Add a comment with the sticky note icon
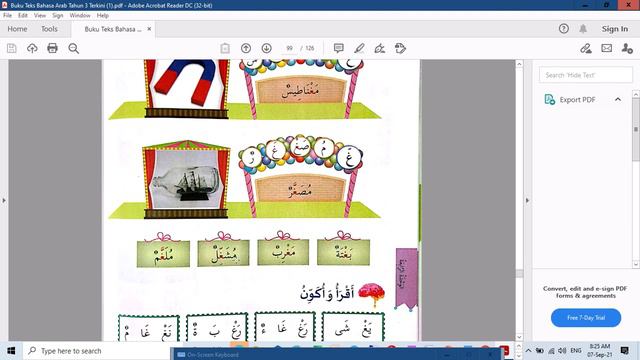Viewport: 640px width, 360px height. (338, 48)
